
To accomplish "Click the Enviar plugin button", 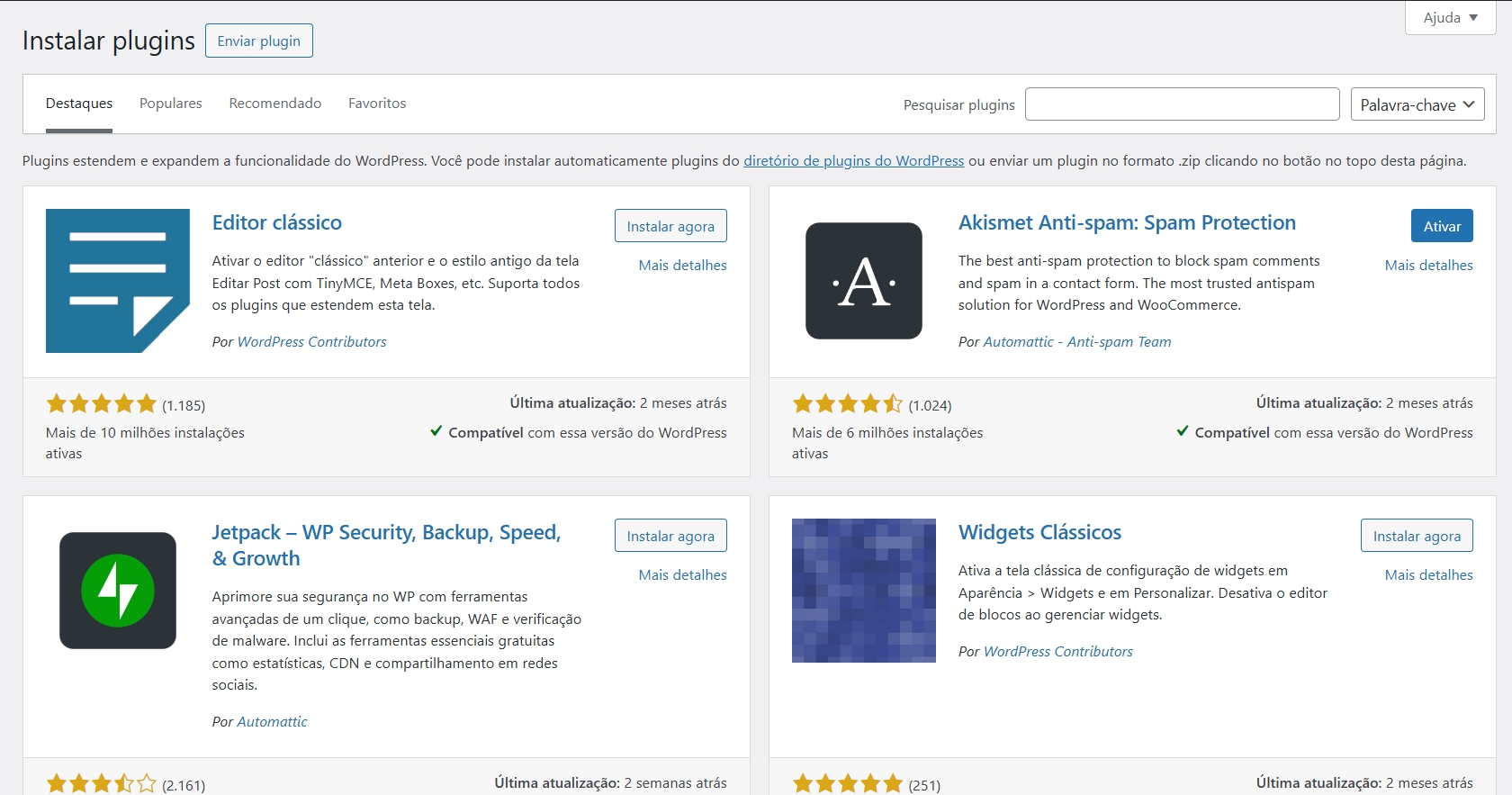I will pos(259,41).
